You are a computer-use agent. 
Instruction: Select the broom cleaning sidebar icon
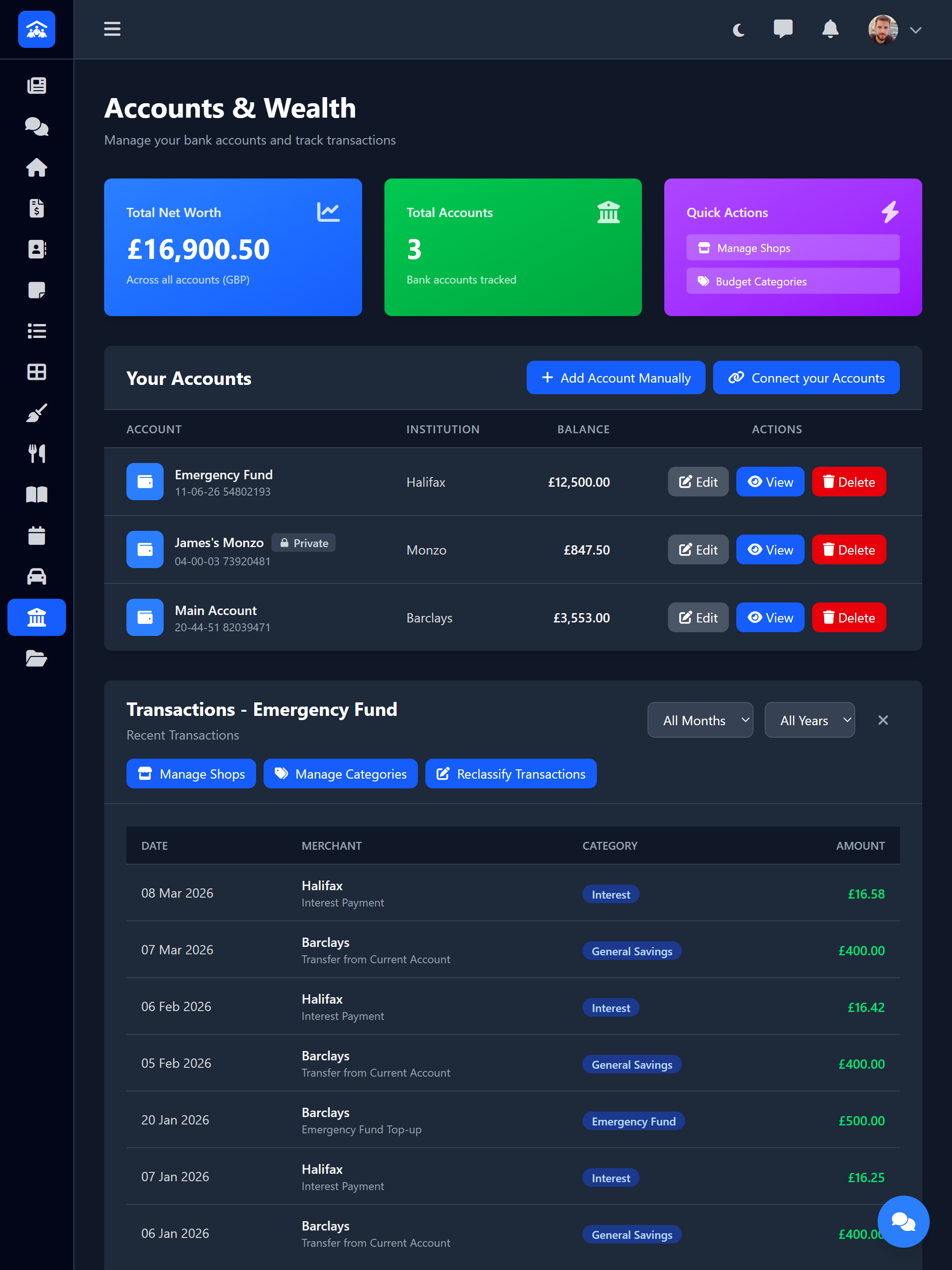(x=36, y=412)
